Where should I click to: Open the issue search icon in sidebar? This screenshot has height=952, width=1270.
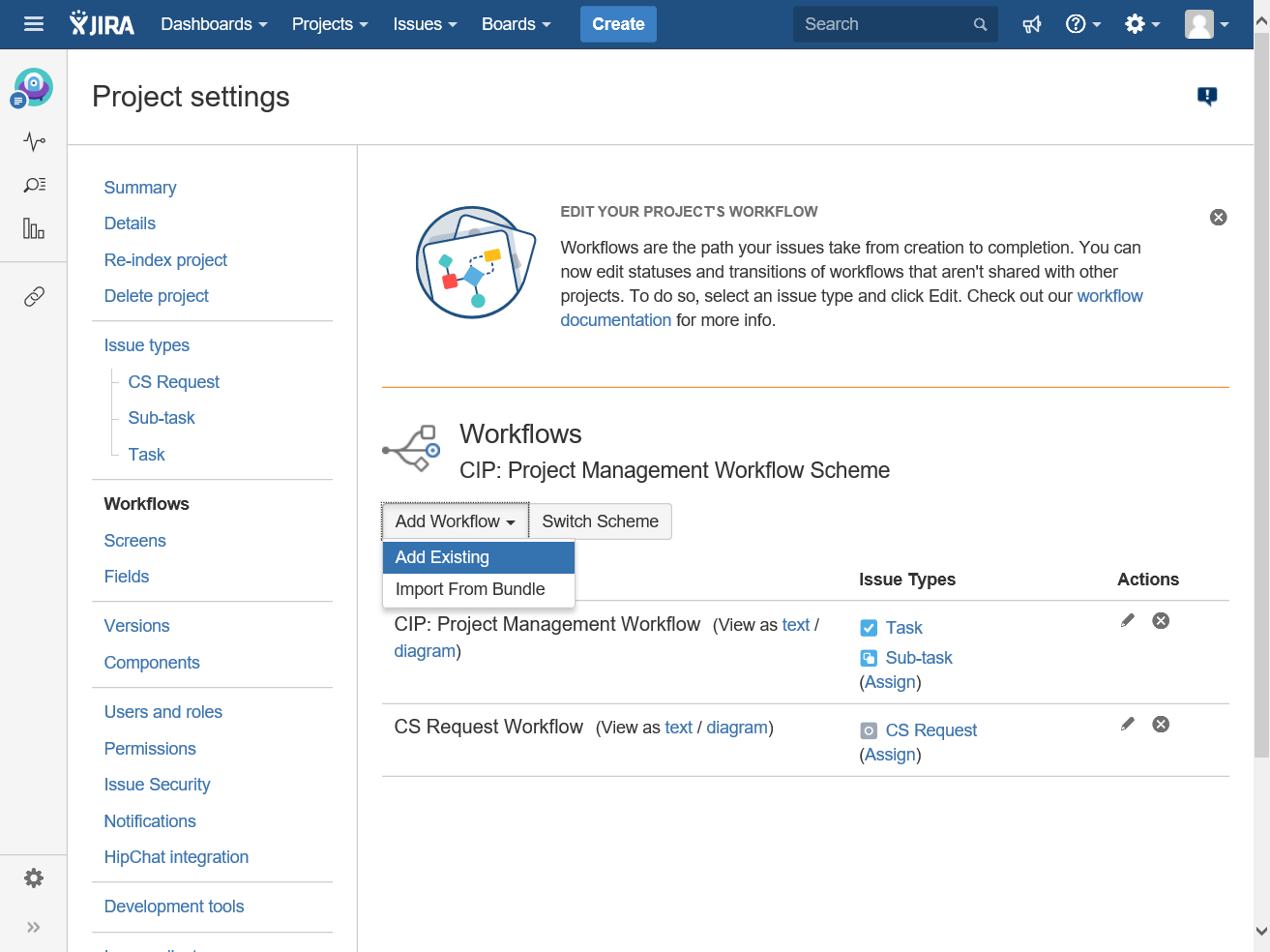tap(34, 185)
